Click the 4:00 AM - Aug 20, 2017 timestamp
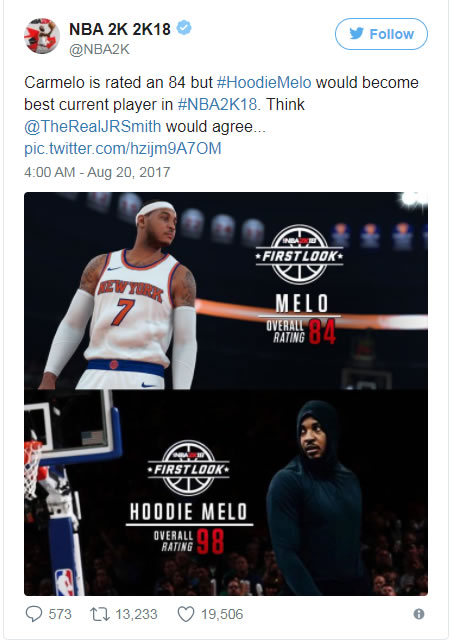The image size is (451, 643). [x=97, y=172]
